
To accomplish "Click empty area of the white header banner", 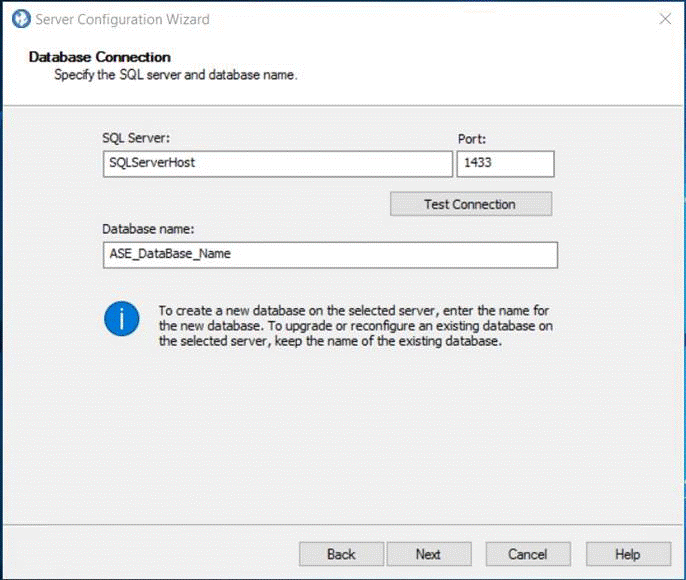I will pyautogui.click(x=500, y=70).
